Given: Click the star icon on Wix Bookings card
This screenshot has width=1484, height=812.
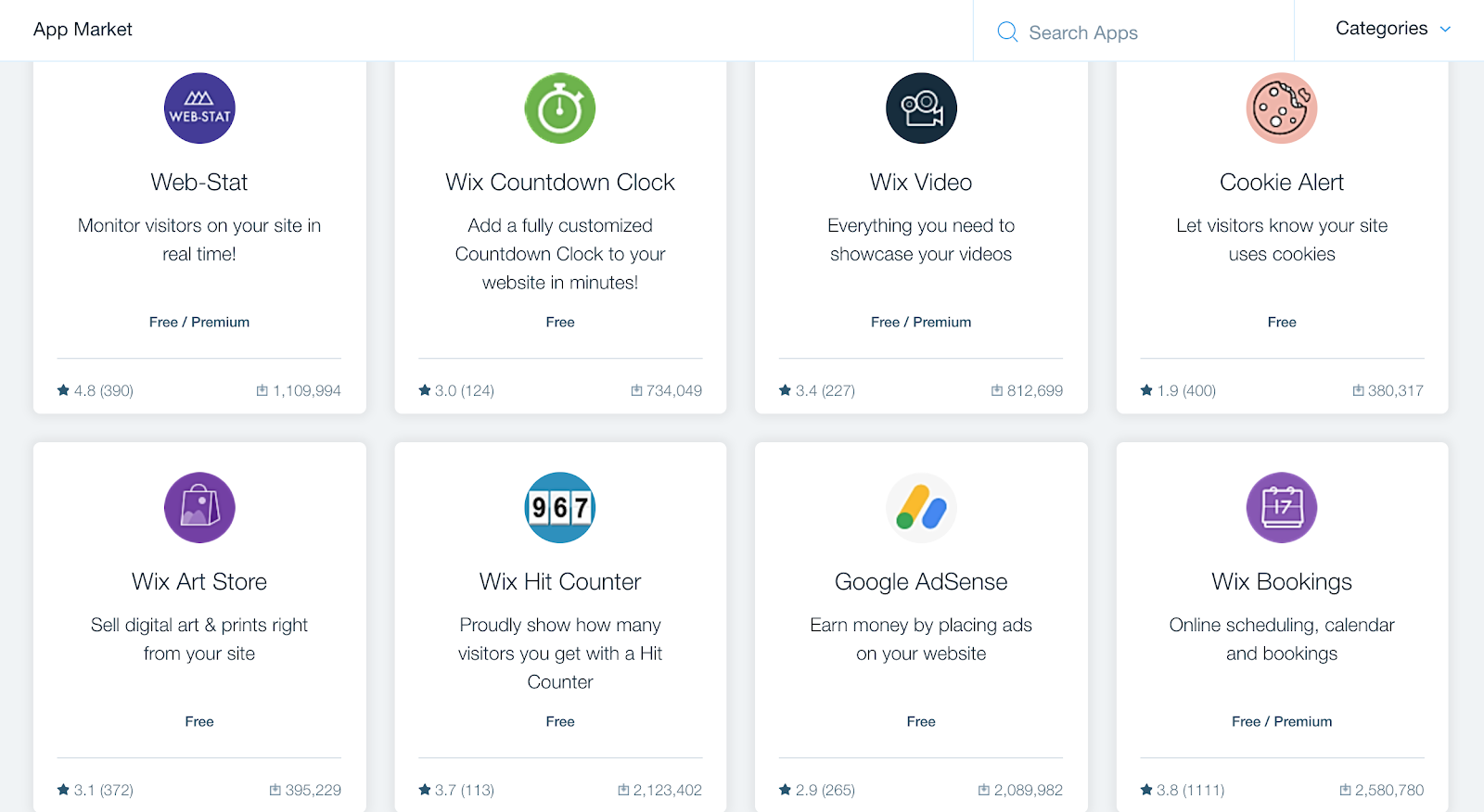Looking at the screenshot, I should pos(1146,790).
